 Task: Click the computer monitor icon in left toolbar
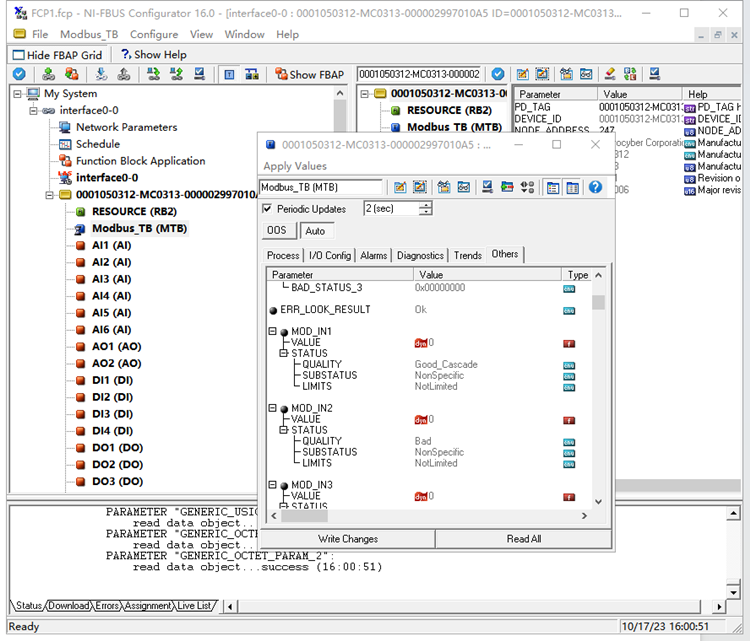[x=200, y=74]
